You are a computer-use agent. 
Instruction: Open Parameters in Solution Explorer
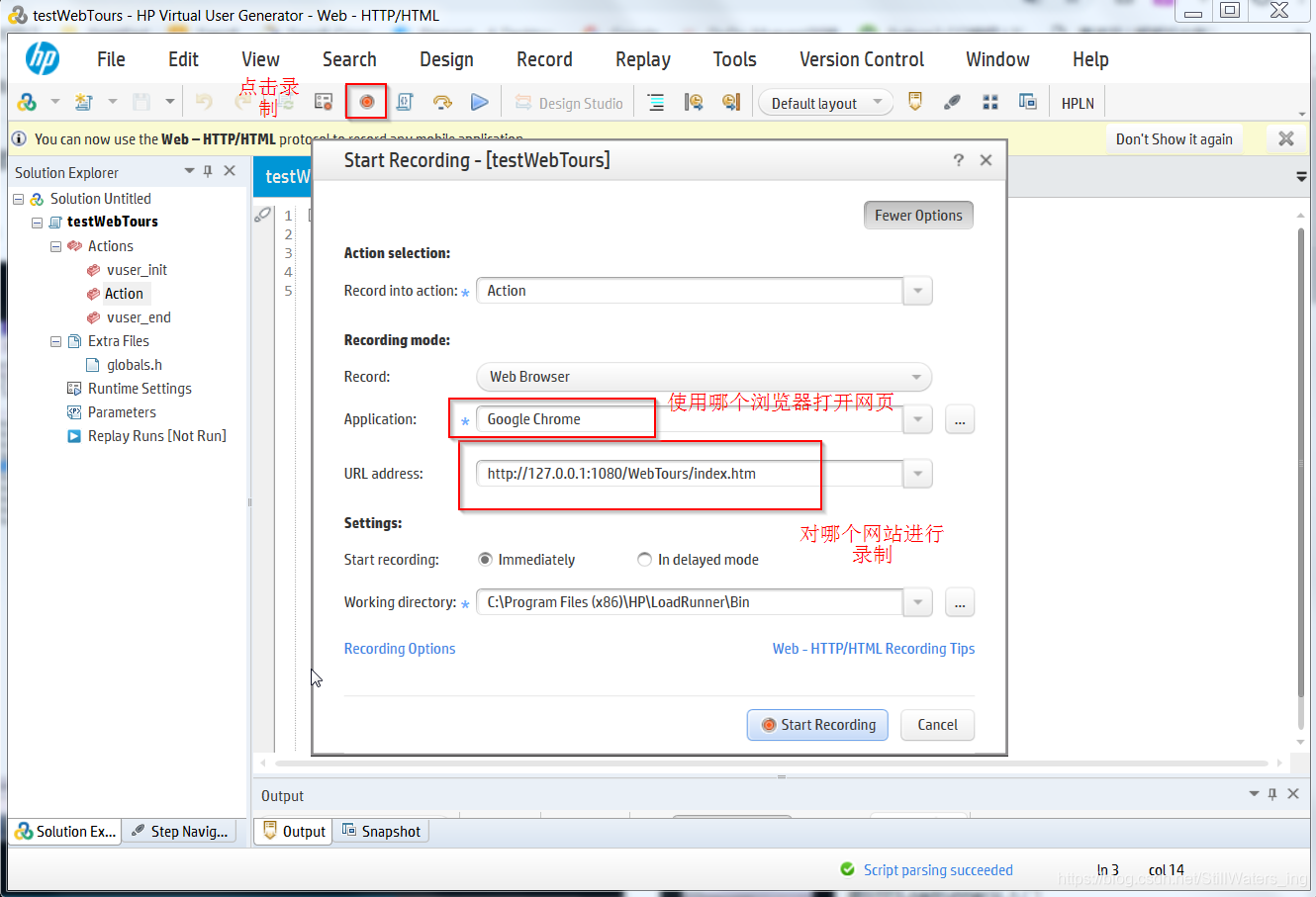click(122, 412)
